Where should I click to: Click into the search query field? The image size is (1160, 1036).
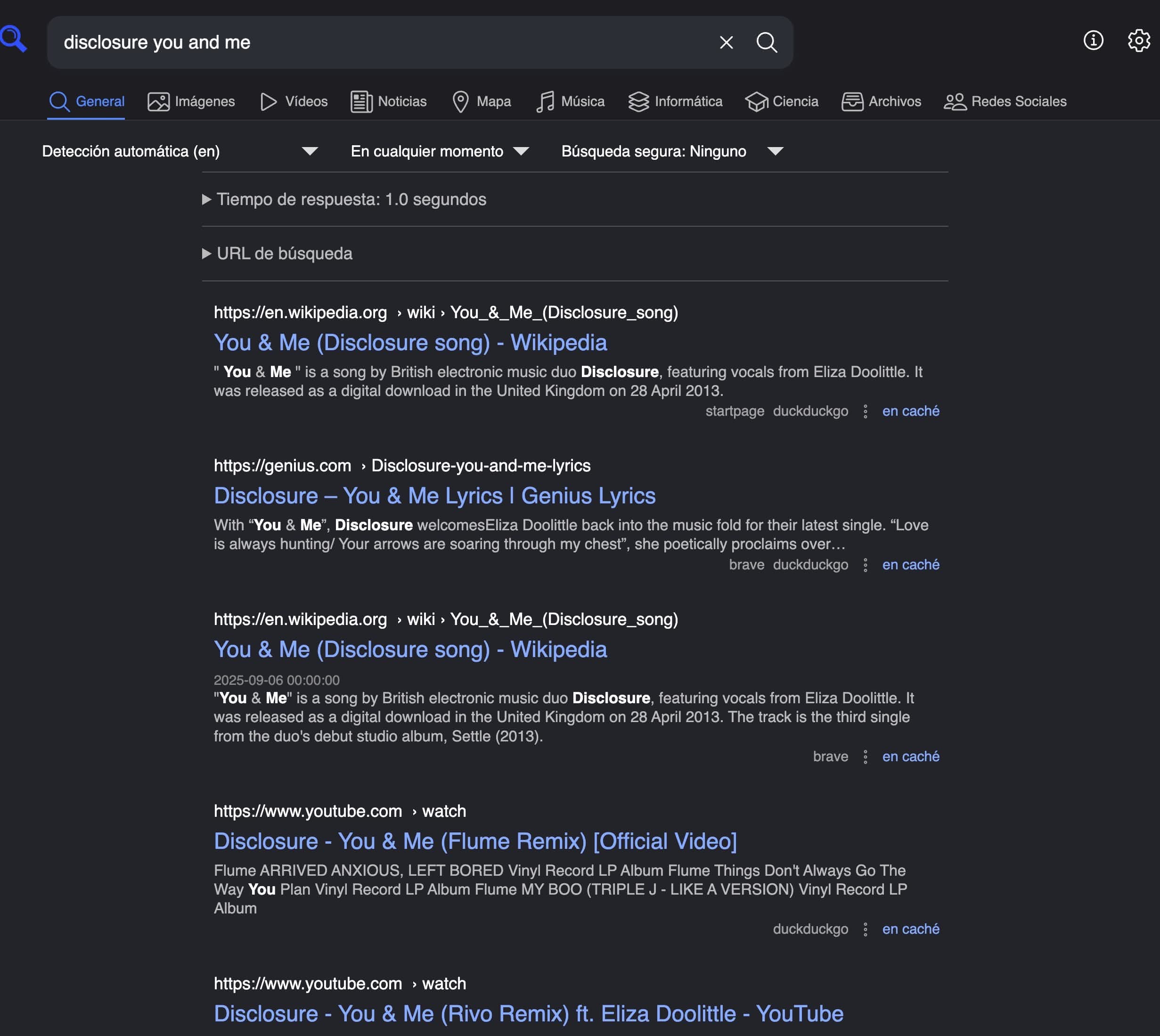click(376, 42)
